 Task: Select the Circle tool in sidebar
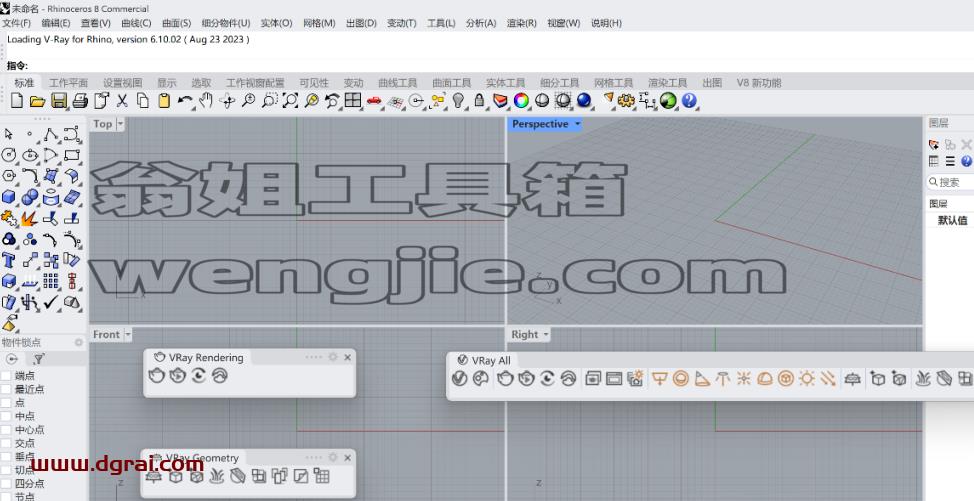[x=9, y=155]
